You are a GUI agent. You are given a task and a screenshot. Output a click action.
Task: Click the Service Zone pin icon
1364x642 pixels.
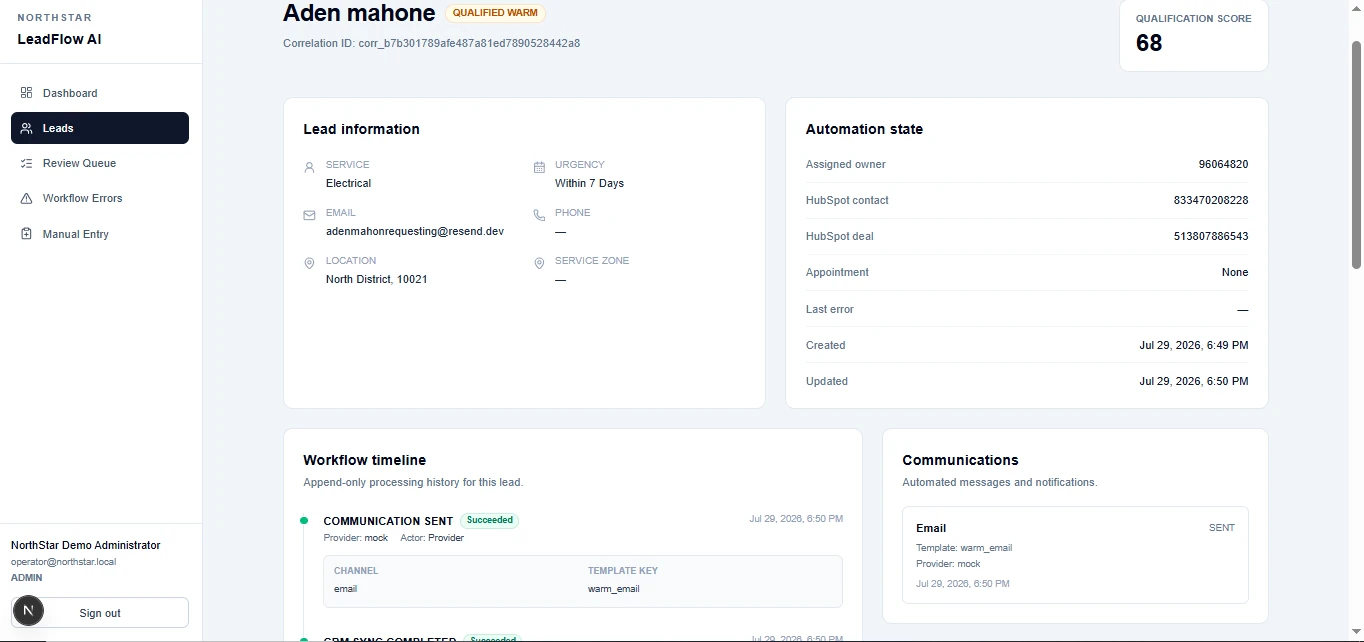[539, 263]
